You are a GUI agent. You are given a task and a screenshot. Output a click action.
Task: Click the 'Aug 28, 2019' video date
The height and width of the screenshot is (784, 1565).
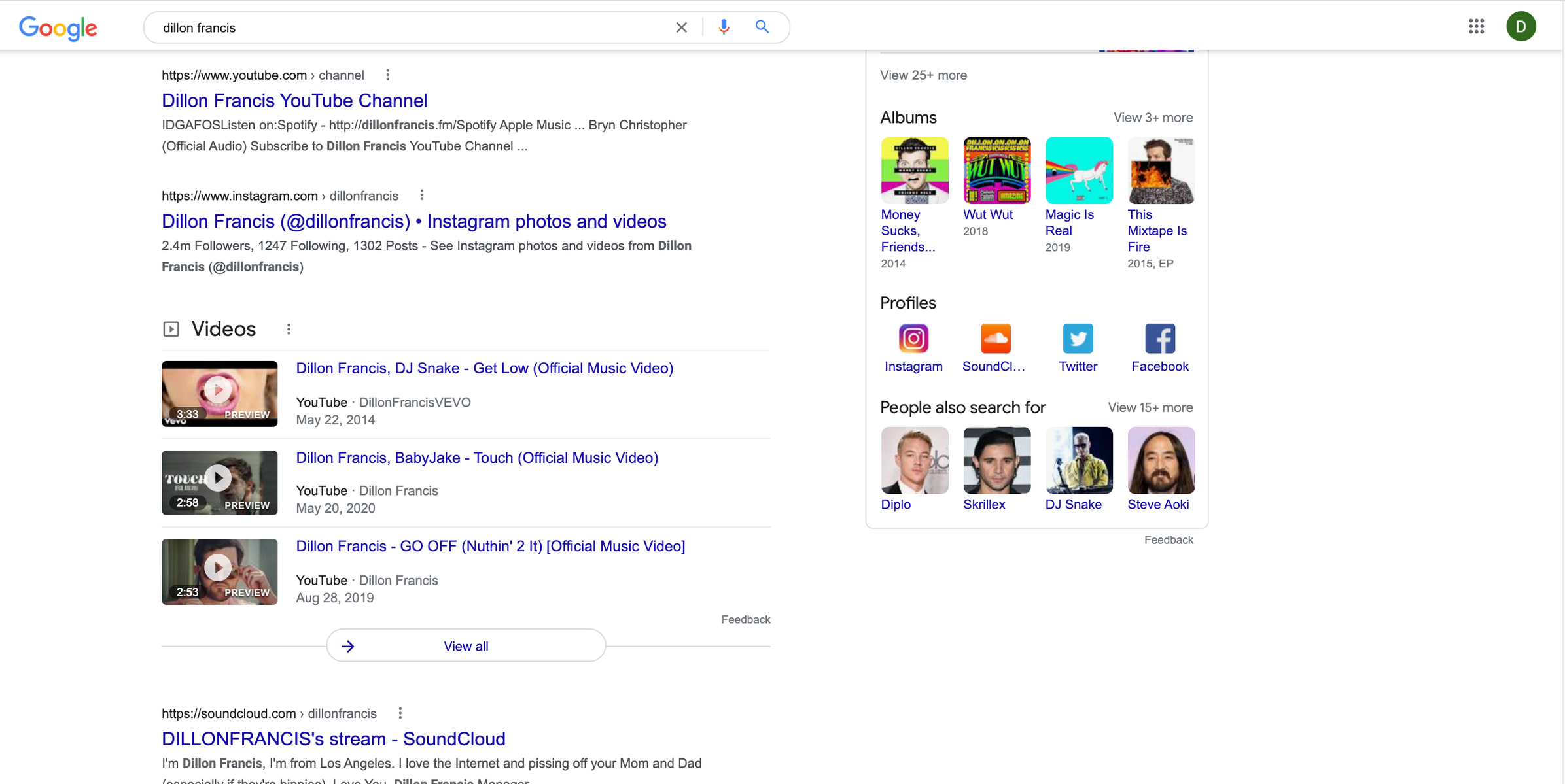pos(334,598)
